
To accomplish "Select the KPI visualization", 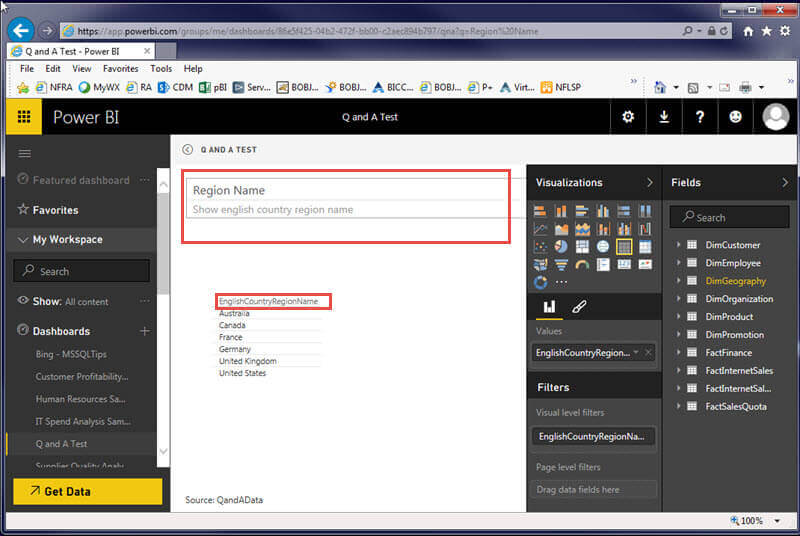I will click(x=645, y=264).
